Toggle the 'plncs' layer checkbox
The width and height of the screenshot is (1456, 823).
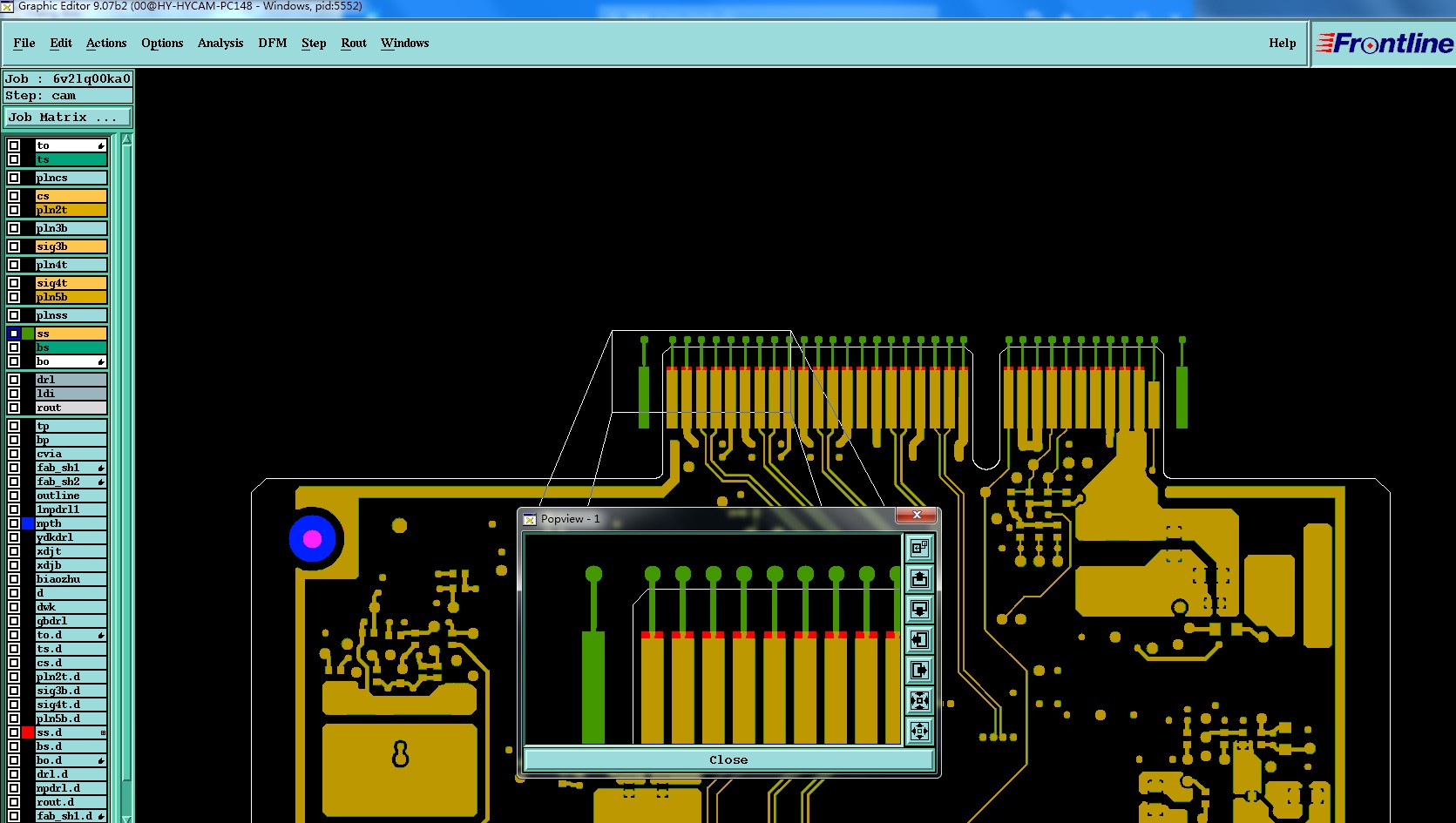pos(14,178)
